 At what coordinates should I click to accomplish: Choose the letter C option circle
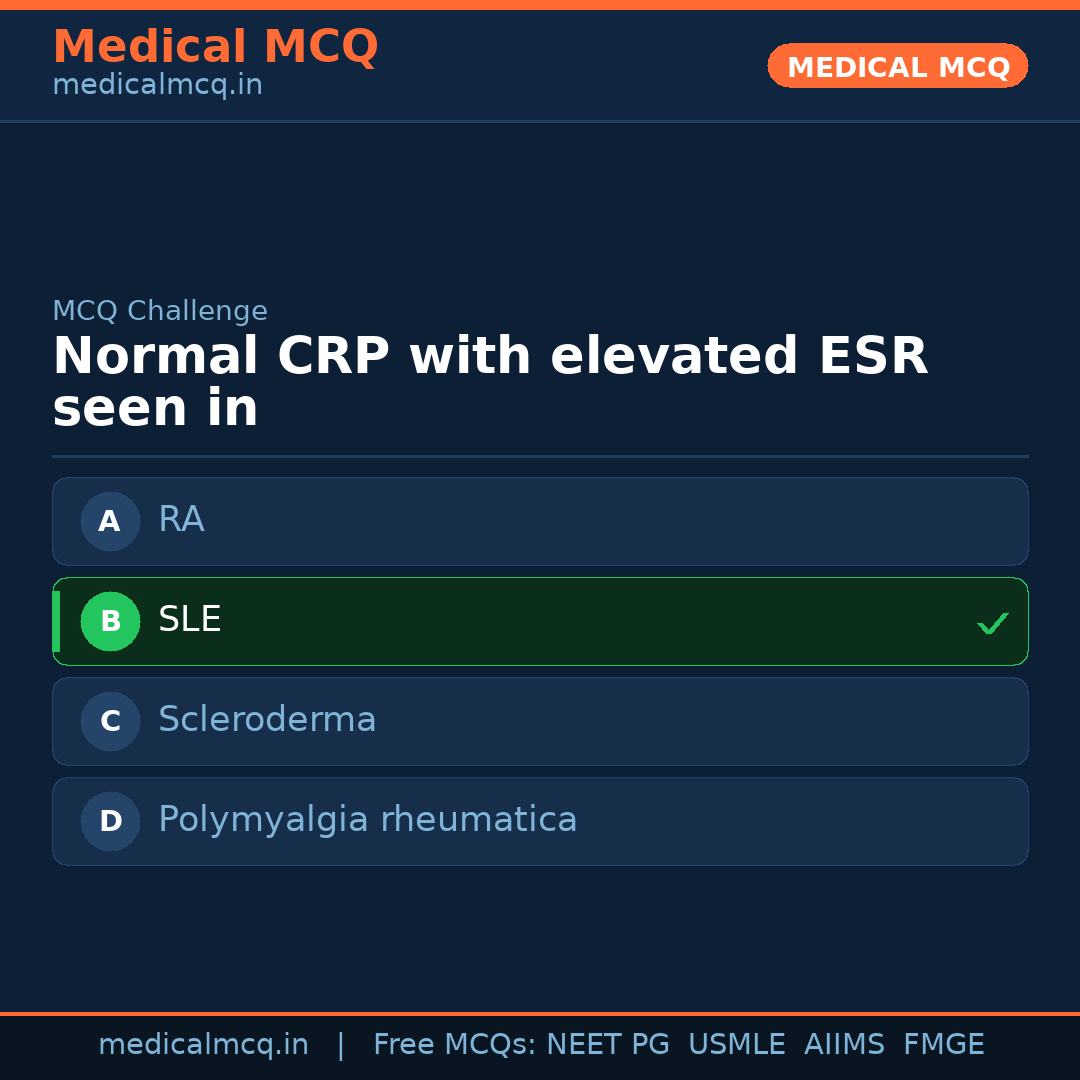coord(110,721)
